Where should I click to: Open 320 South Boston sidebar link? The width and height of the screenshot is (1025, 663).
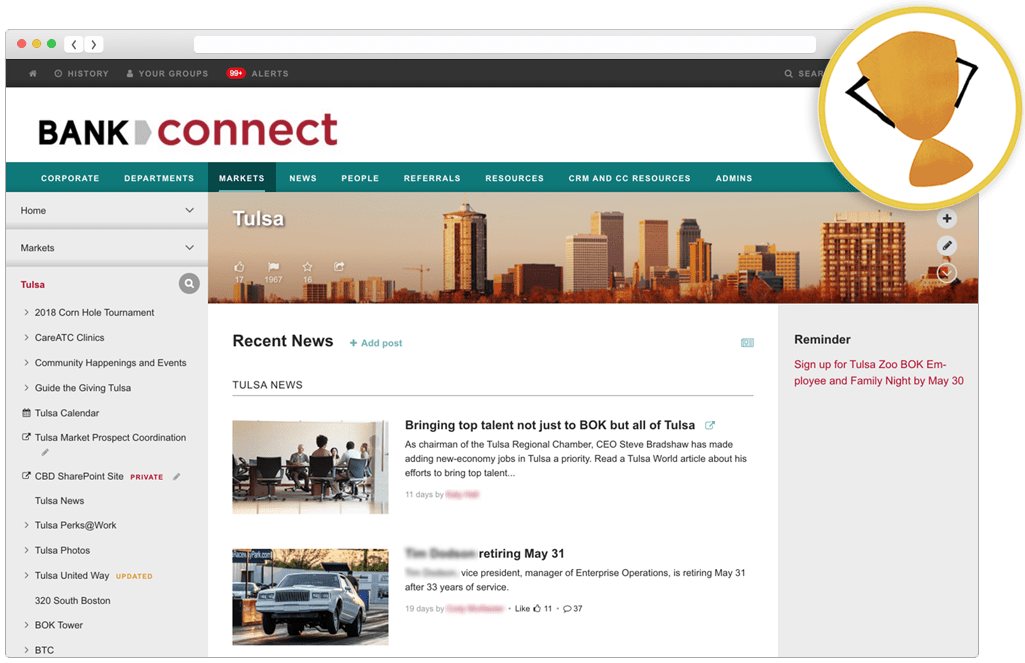coord(73,601)
